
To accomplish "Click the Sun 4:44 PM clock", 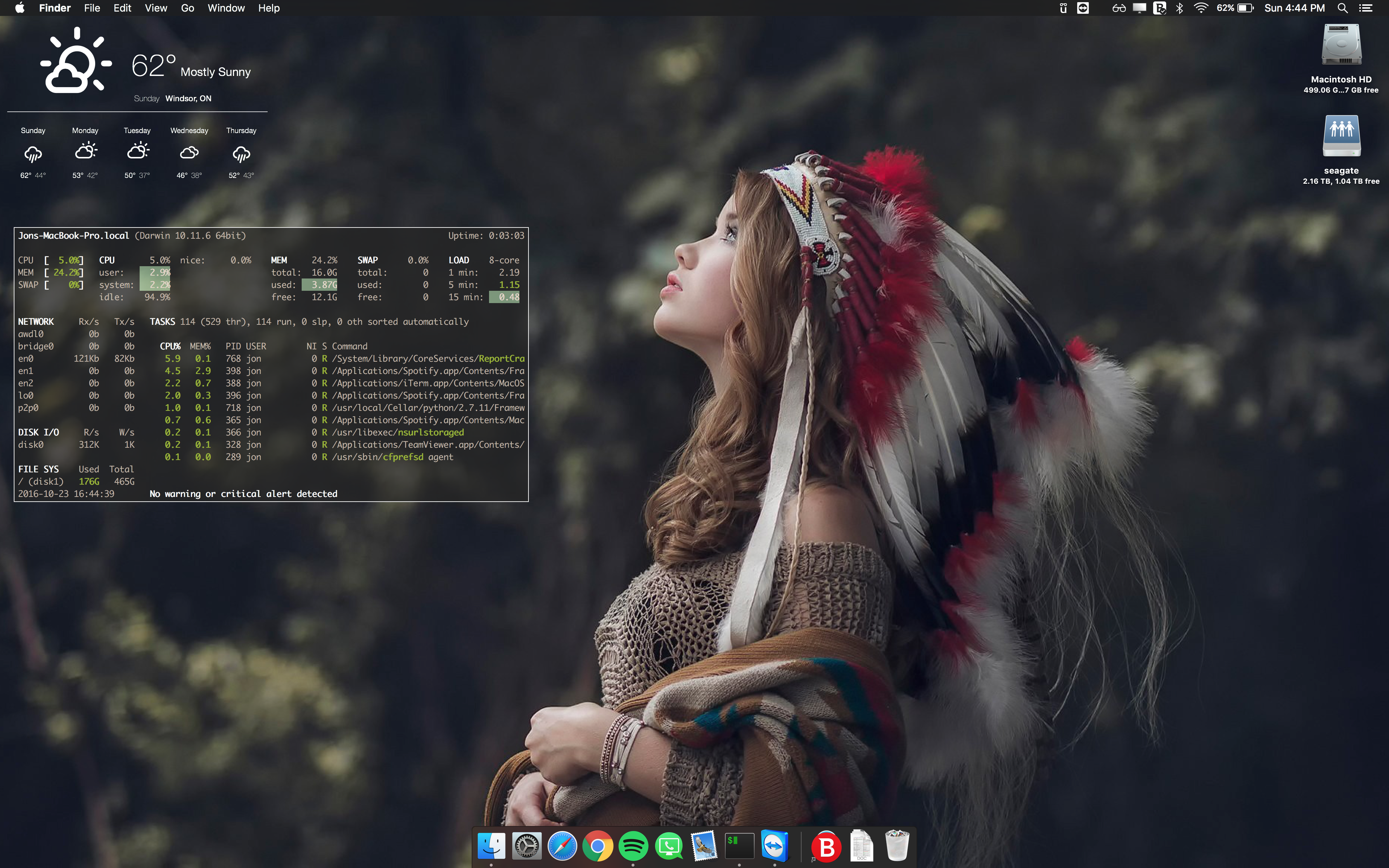I will tap(1295, 8).
